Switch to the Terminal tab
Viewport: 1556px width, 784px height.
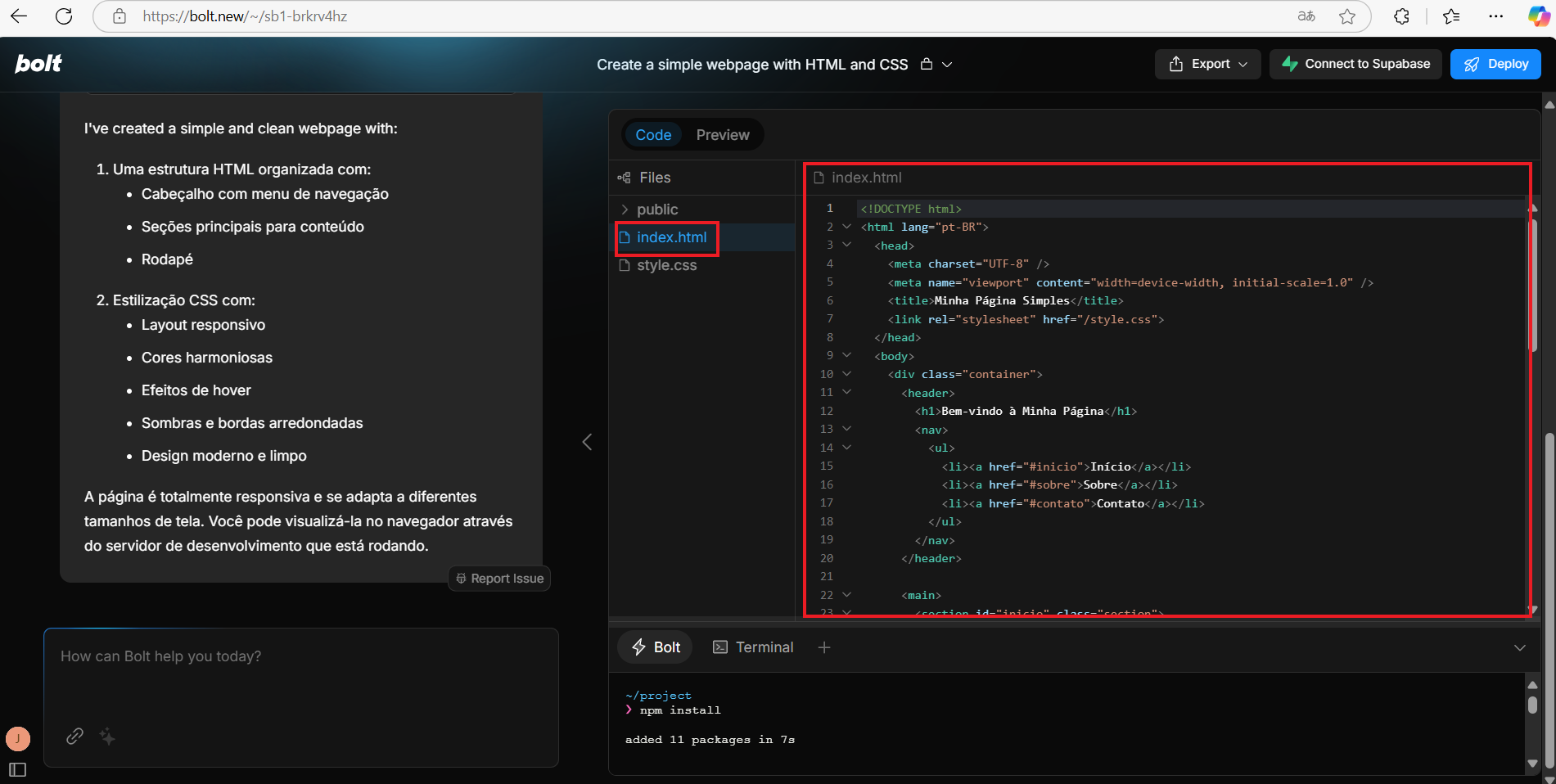[x=753, y=647]
